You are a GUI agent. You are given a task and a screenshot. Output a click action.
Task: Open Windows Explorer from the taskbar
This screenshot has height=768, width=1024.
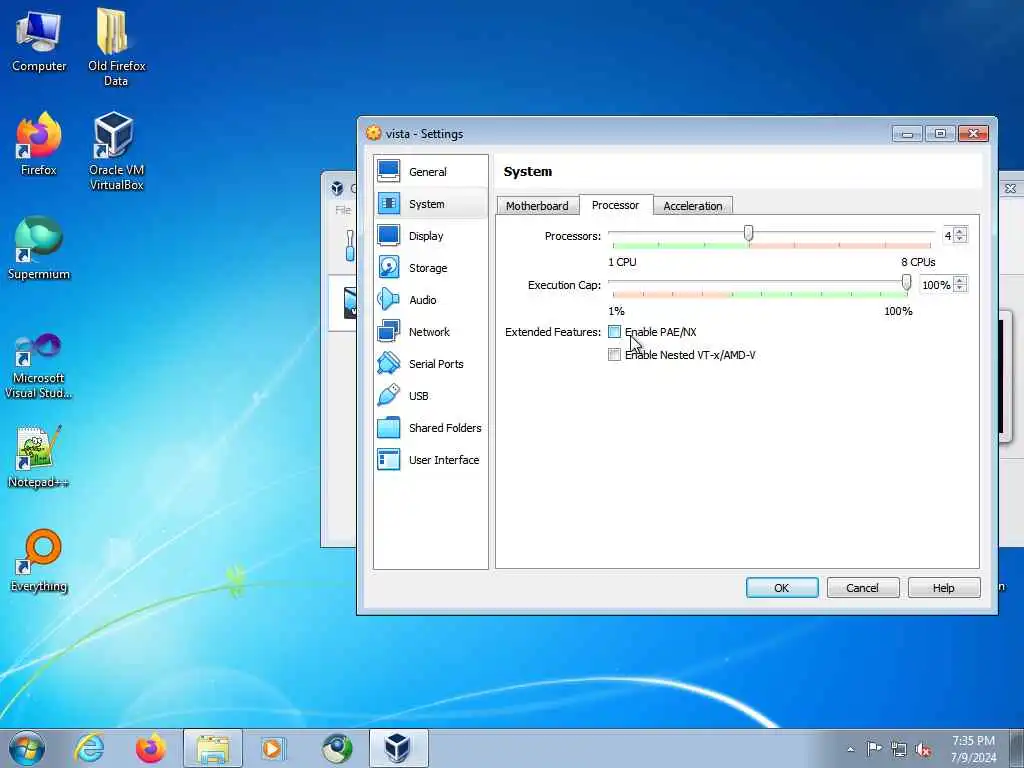click(213, 748)
